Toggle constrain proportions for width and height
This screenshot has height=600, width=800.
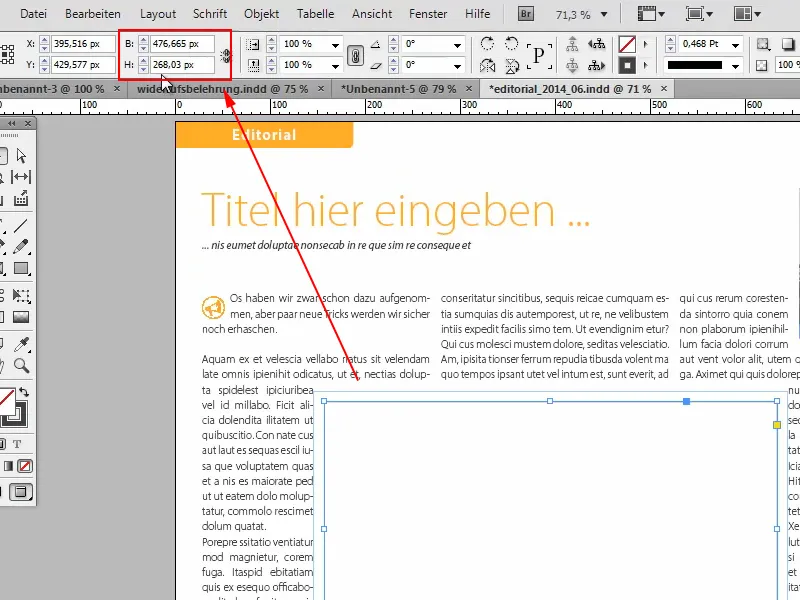click(226, 55)
